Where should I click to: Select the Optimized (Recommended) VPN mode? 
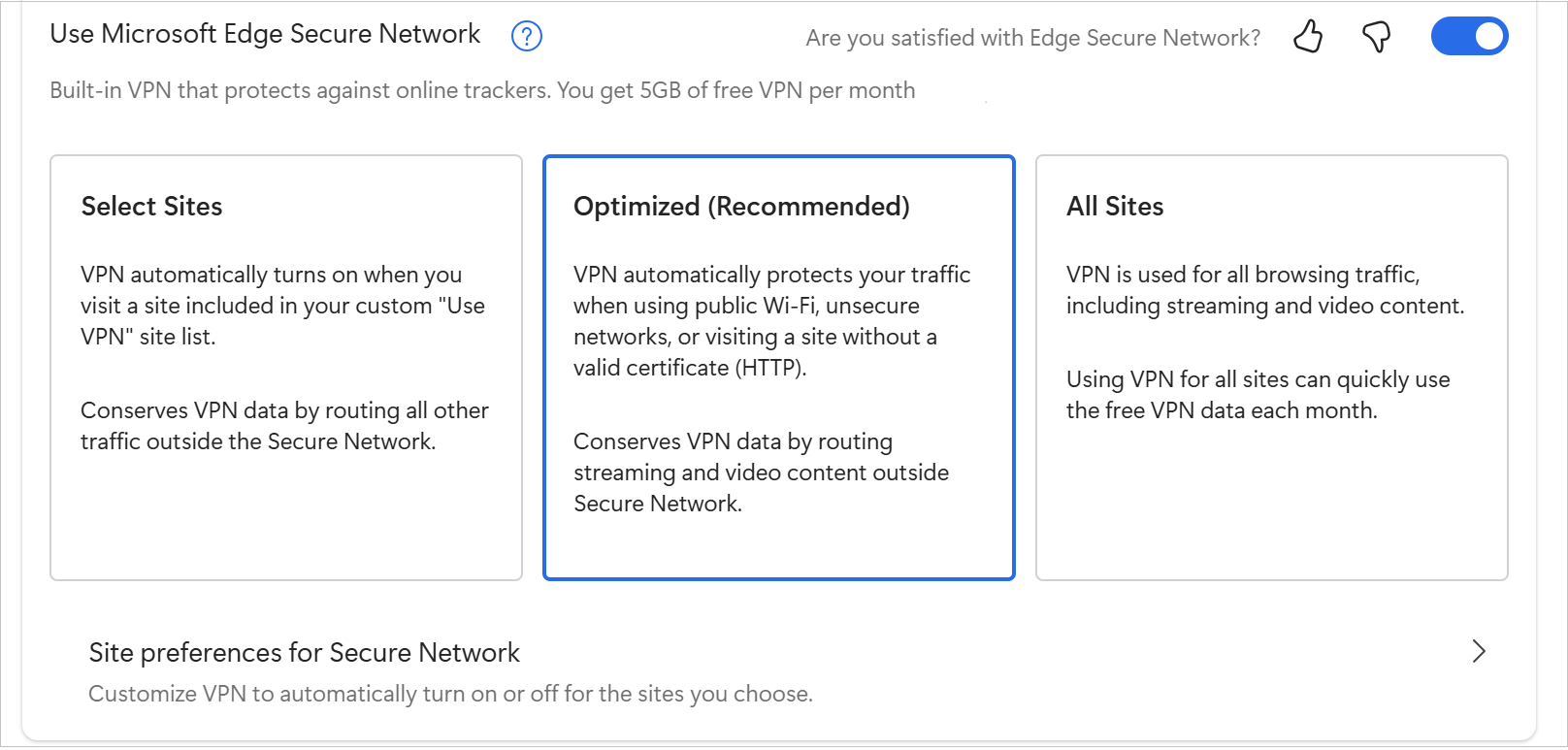click(x=778, y=368)
